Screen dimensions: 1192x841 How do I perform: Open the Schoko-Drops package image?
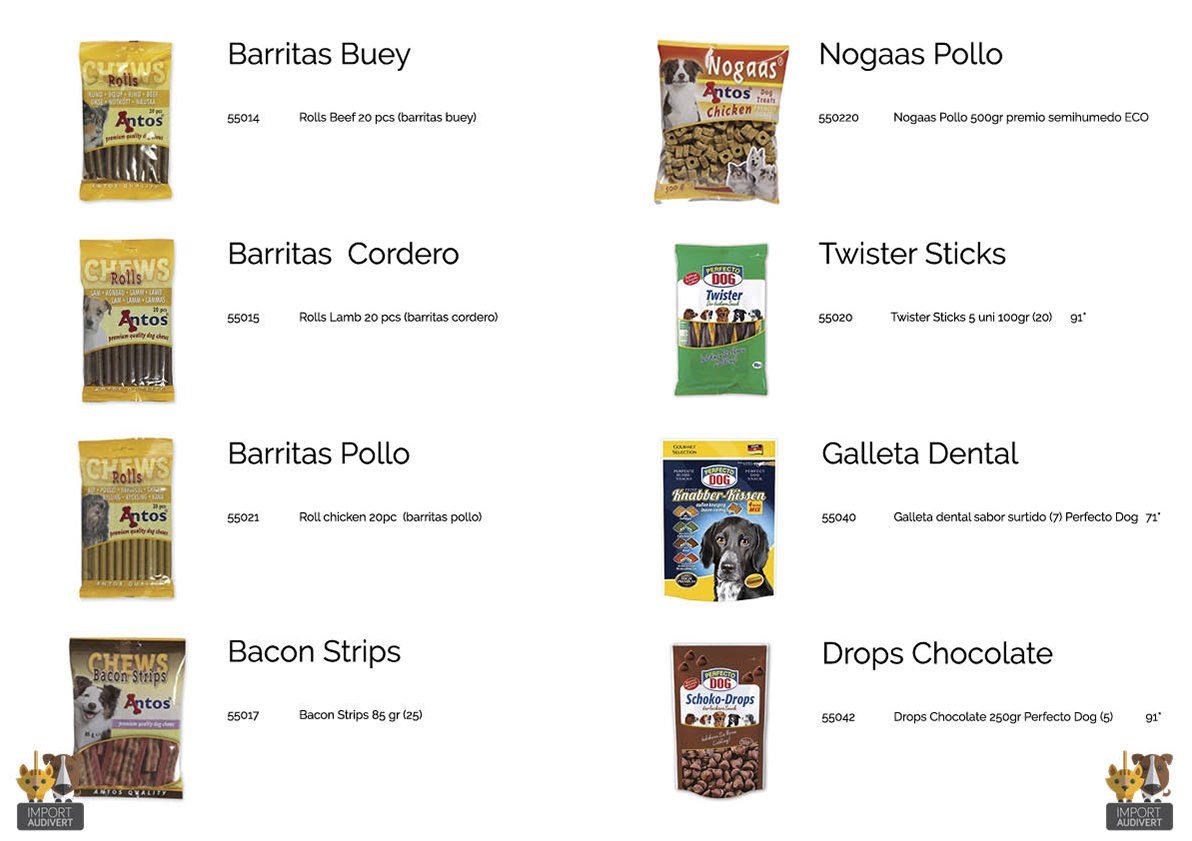[720, 720]
